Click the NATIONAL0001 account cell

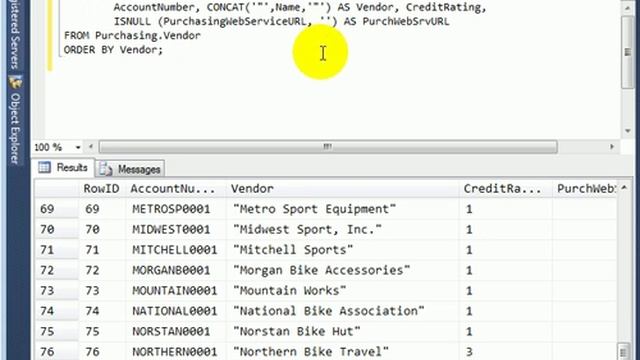click(176, 311)
